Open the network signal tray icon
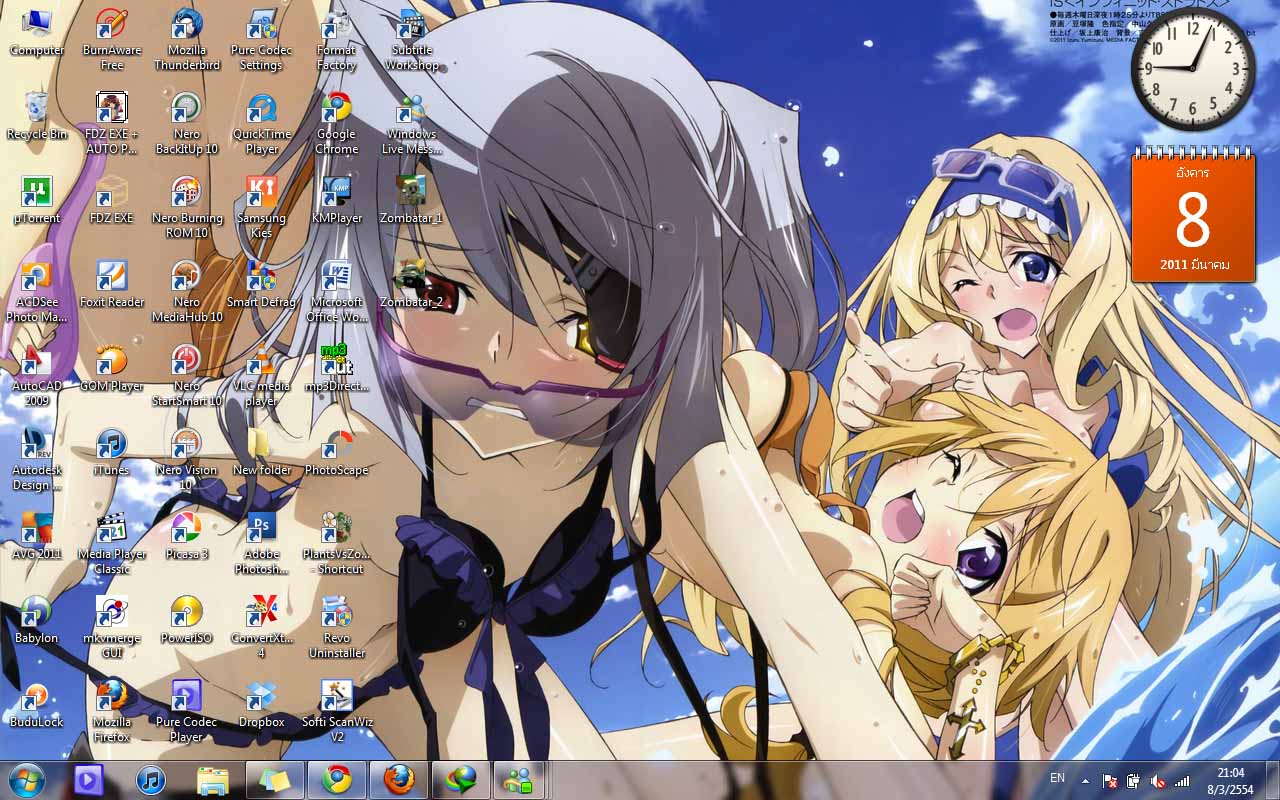The width and height of the screenshot is (1280, 800). tap(1182, 780)
